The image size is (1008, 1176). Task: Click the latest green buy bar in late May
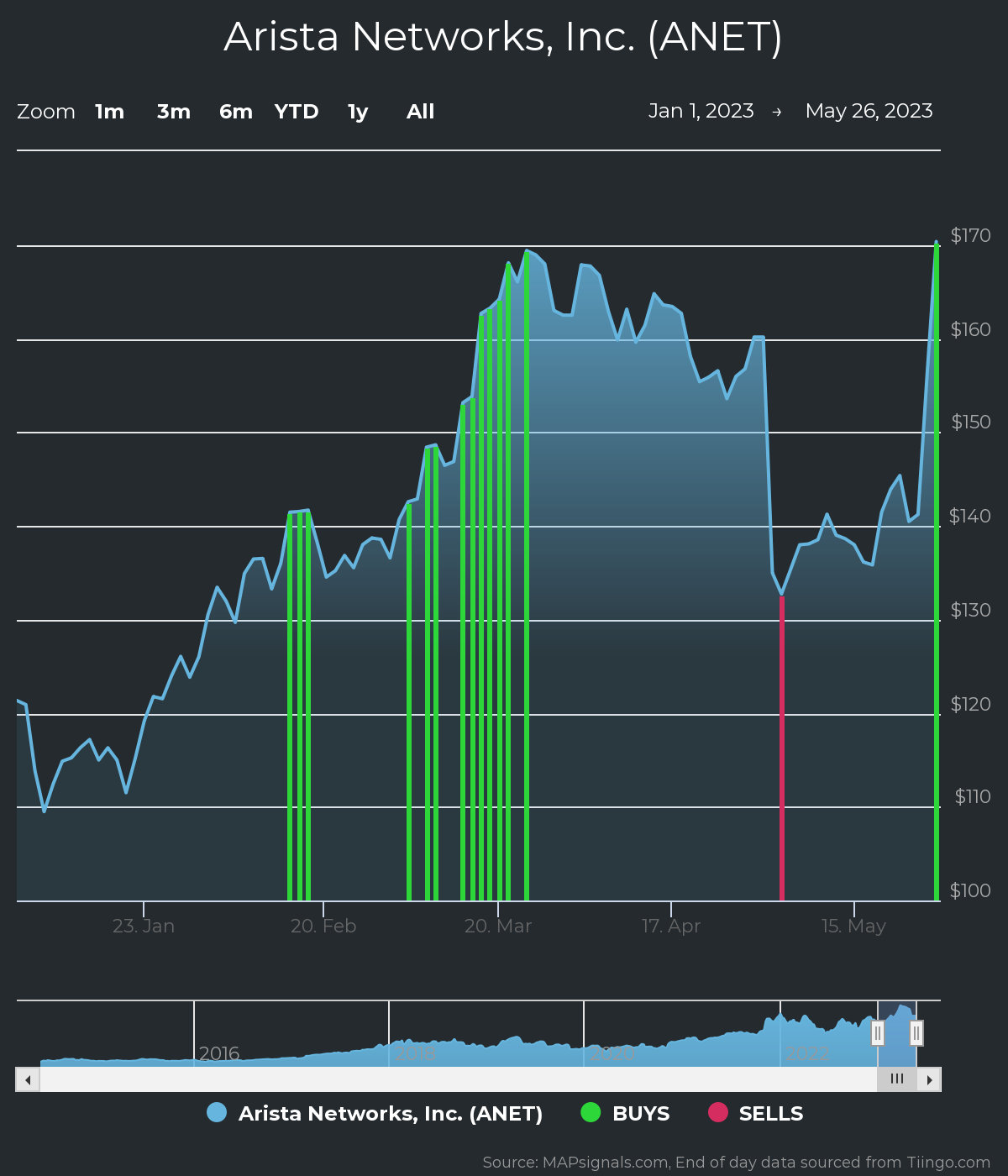(x=937, y=571)
